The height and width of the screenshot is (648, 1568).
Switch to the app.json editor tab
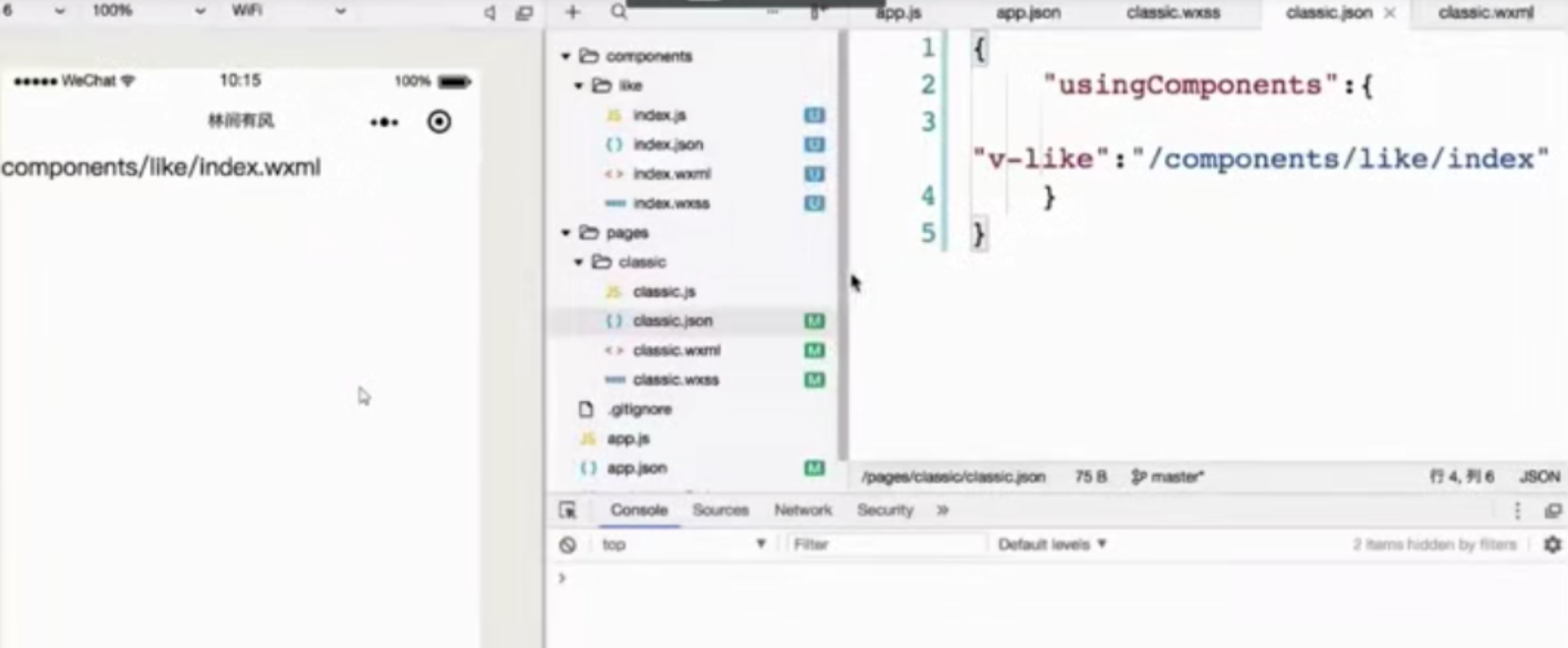click(x=1027, y=13)
